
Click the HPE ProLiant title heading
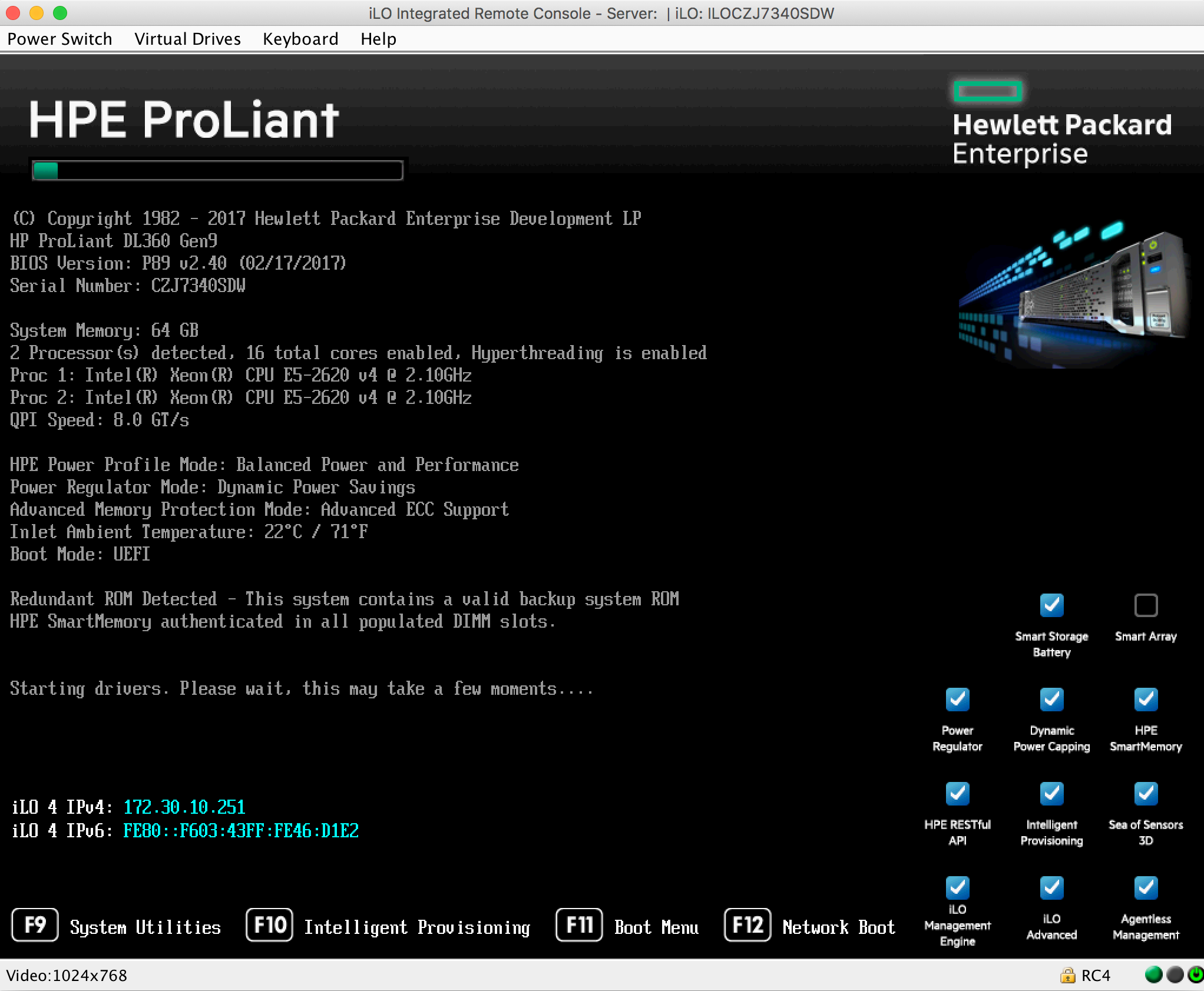(184, 120)
